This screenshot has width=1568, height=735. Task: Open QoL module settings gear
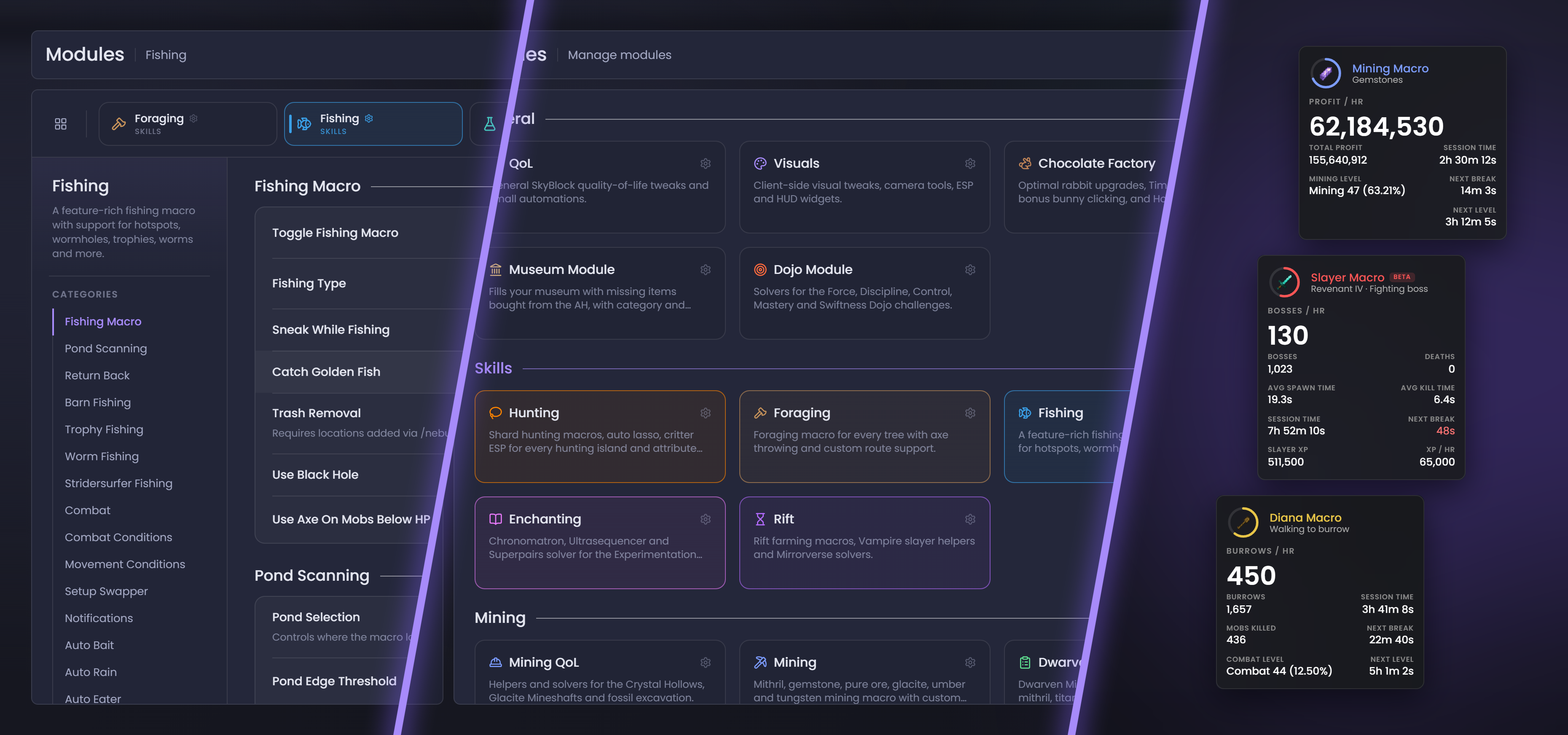click(706, 163)
